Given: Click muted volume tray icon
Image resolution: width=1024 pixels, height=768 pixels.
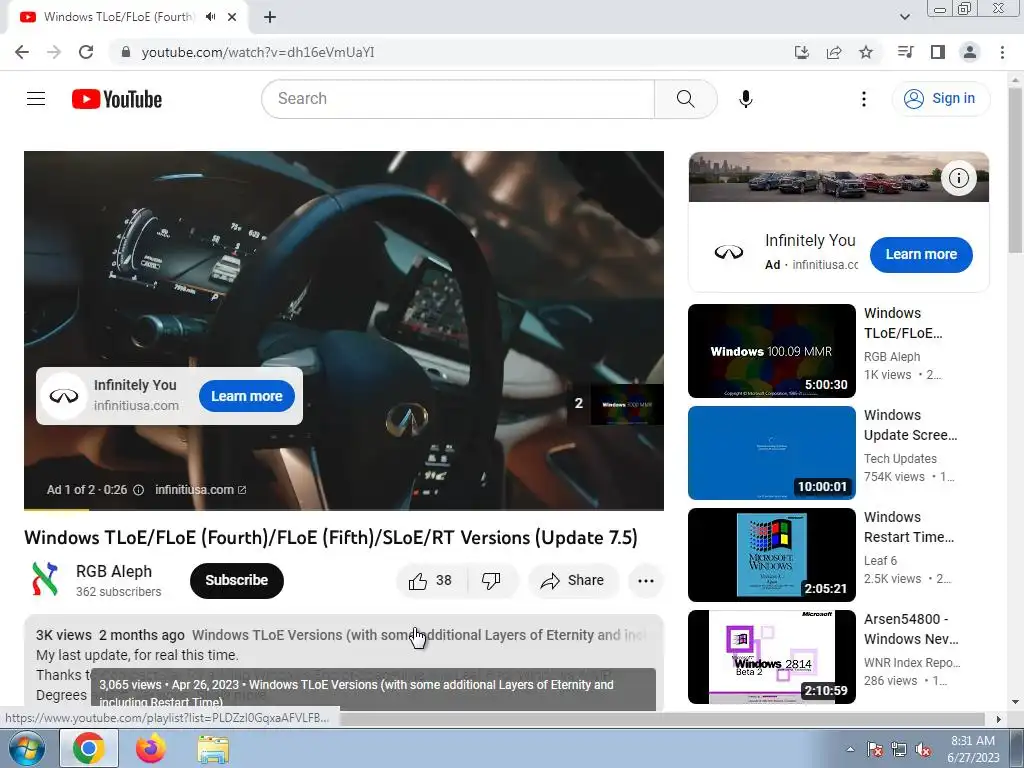Looking at the screenshot, I should pyautogui.click(x=923, y=750).
